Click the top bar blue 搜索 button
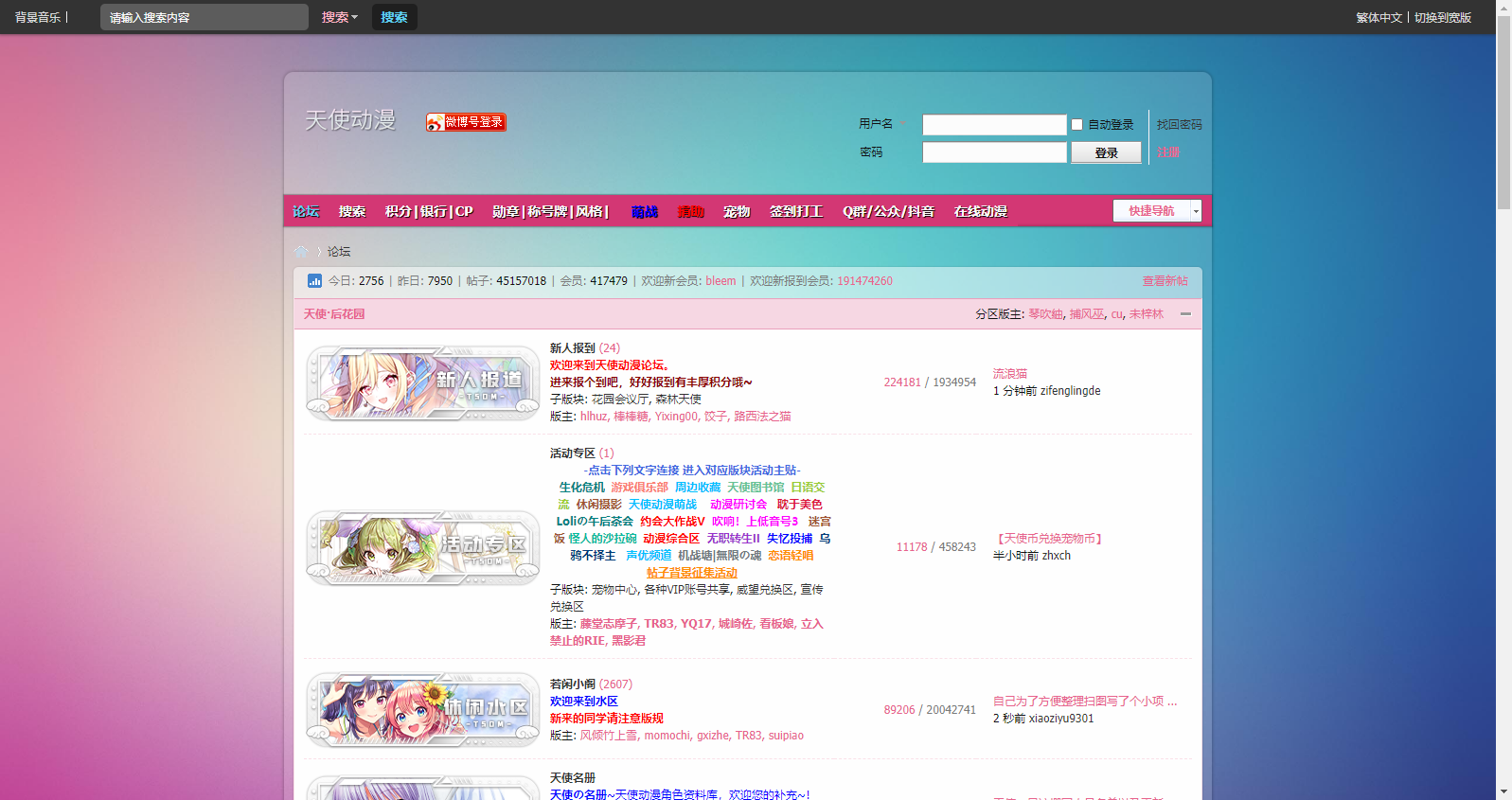Screen dimensions: 1512x800 tap(394, 17)
